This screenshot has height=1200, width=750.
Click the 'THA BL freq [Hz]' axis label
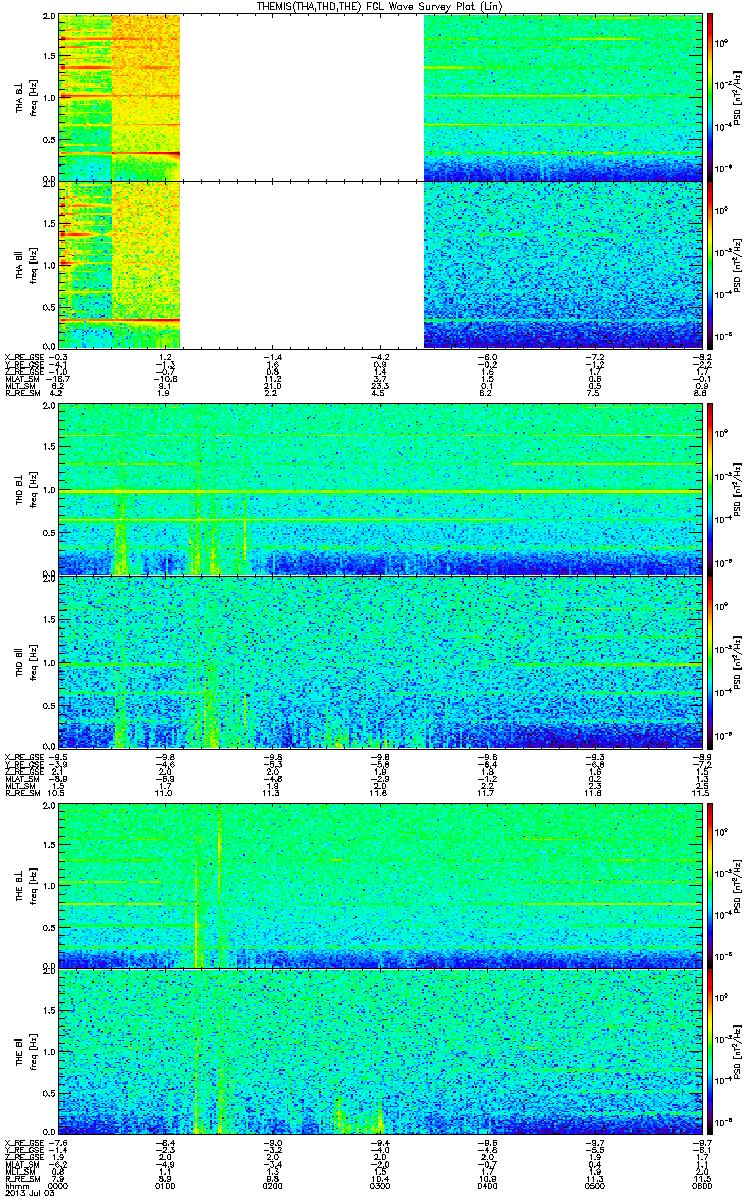click(24, 98)
